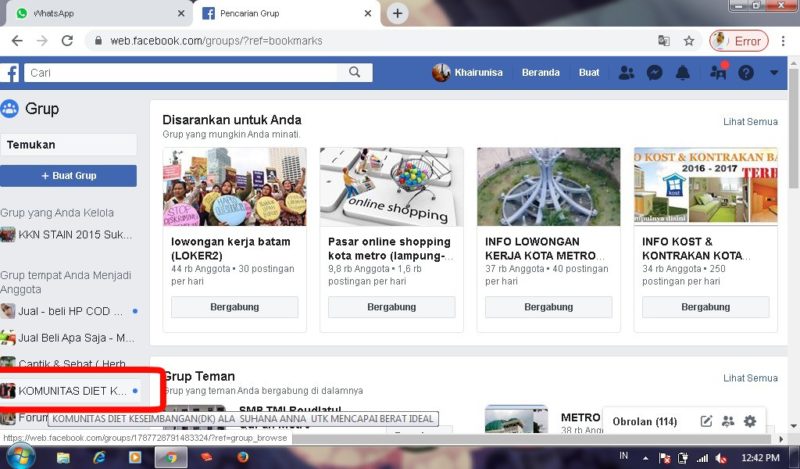Viewport: 800px width, 469px height.
Task: Open Khairunisa profile link
Action: (467, 72)
